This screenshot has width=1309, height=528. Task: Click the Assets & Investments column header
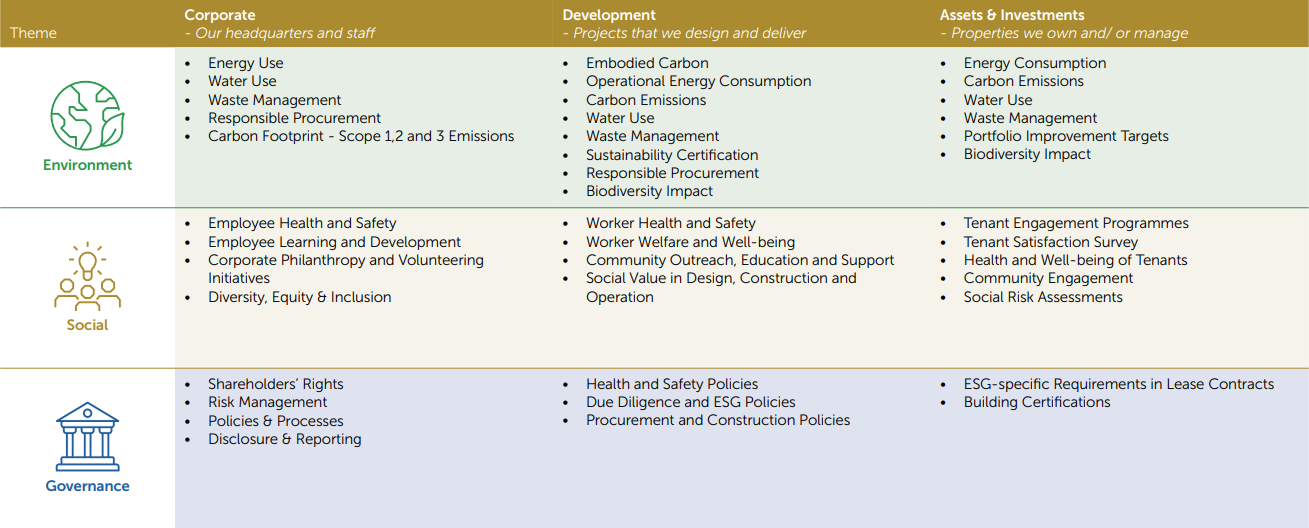1012,15
